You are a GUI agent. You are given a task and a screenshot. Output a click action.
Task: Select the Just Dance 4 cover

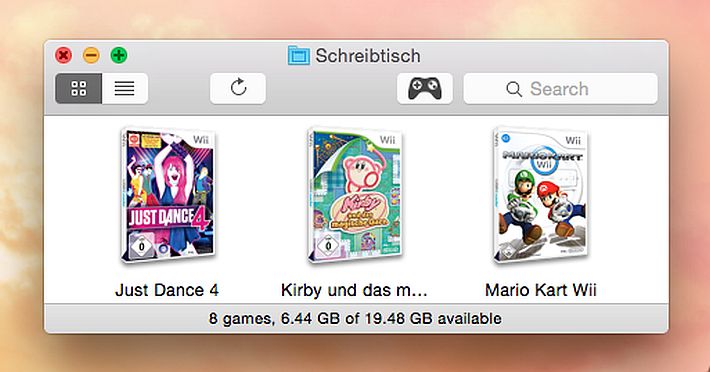(168, 196)
